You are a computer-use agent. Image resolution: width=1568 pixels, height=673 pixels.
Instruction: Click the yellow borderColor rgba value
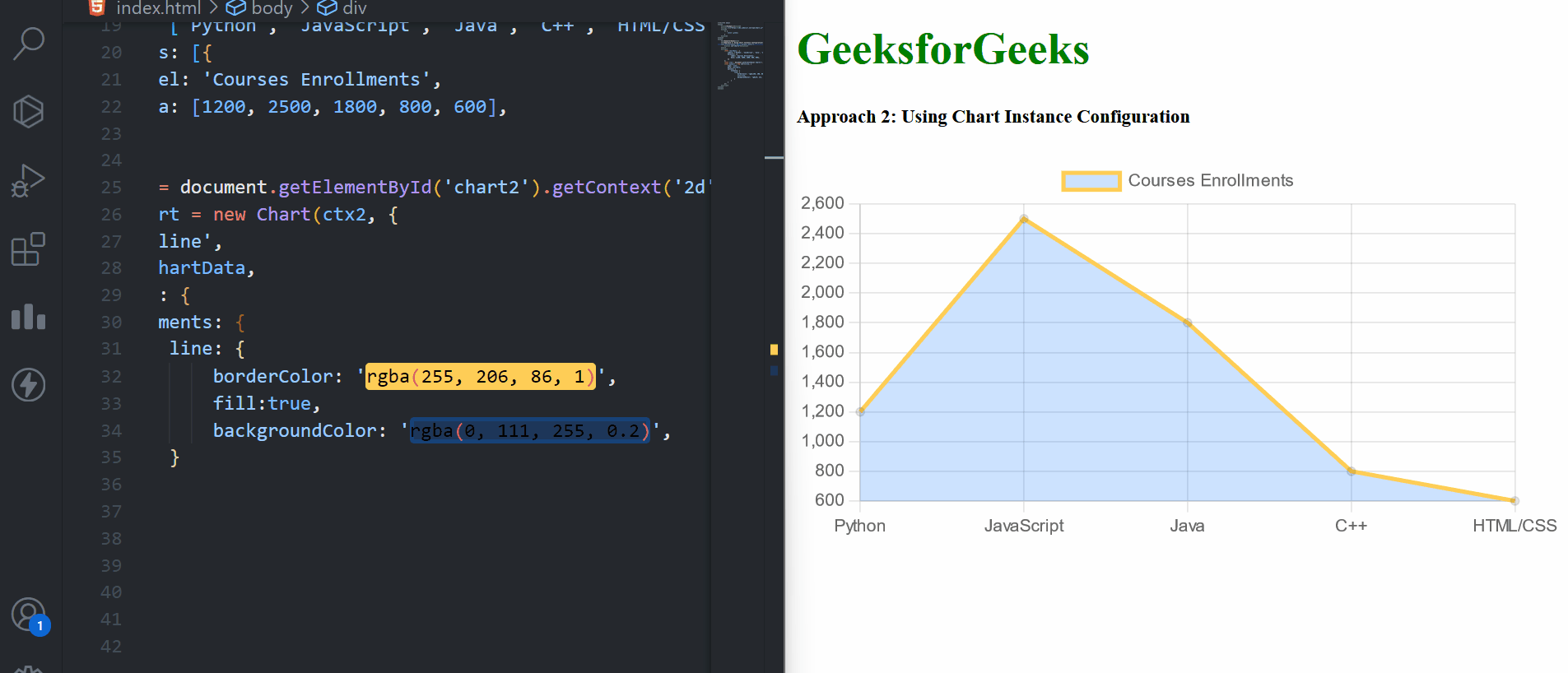tap(480, 377)
